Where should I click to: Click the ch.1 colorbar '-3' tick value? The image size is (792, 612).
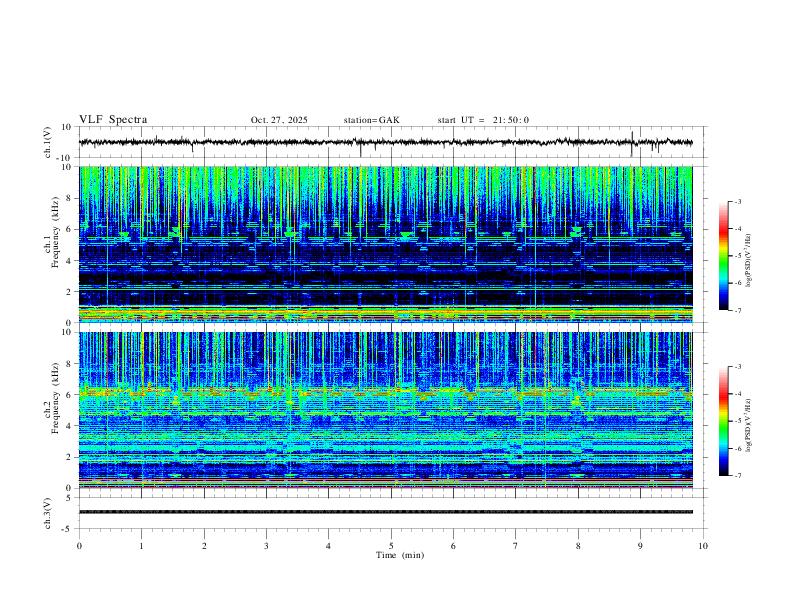pos(738,201)
